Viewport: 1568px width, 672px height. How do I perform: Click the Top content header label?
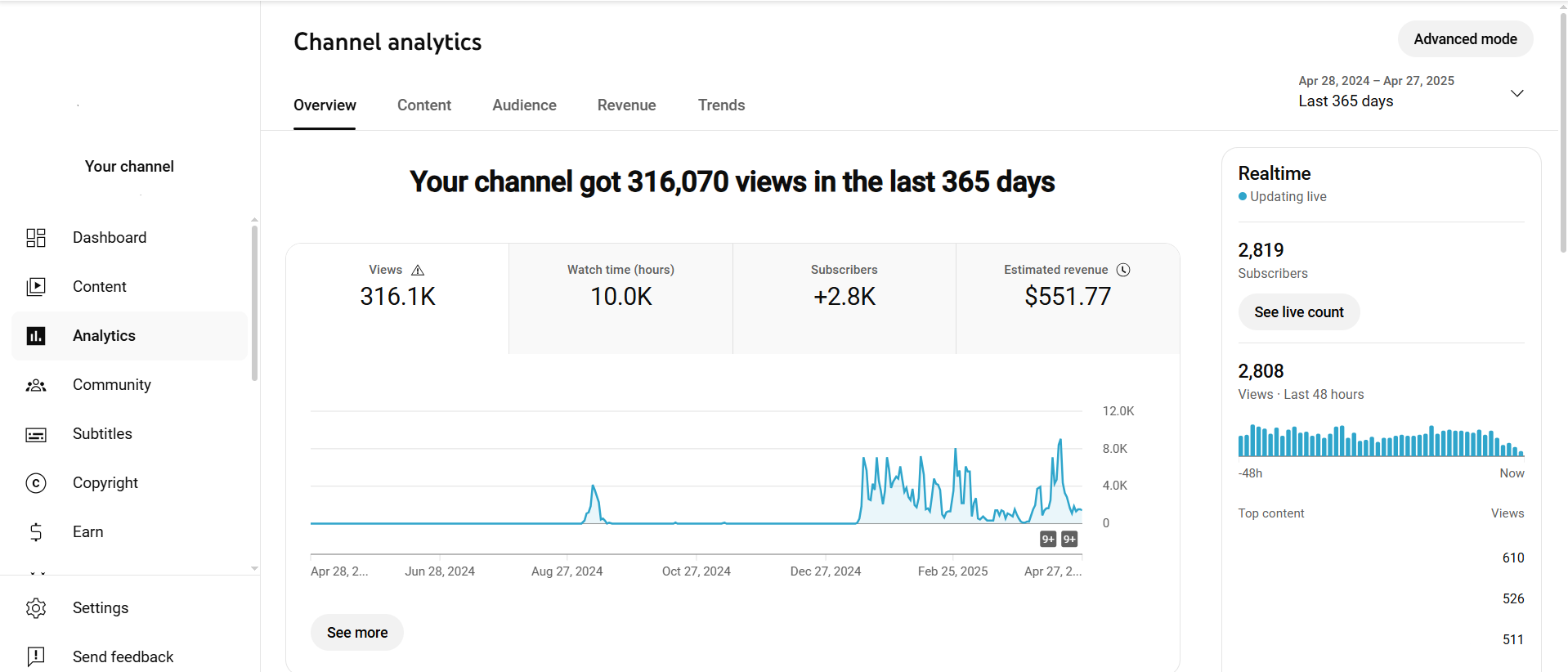tap(1270, 513)
